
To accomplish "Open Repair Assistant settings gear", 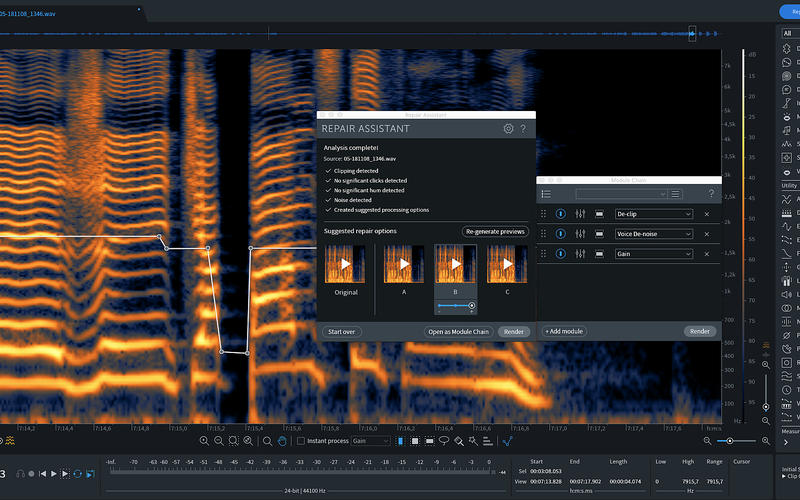I will click(x=508, y=129).
